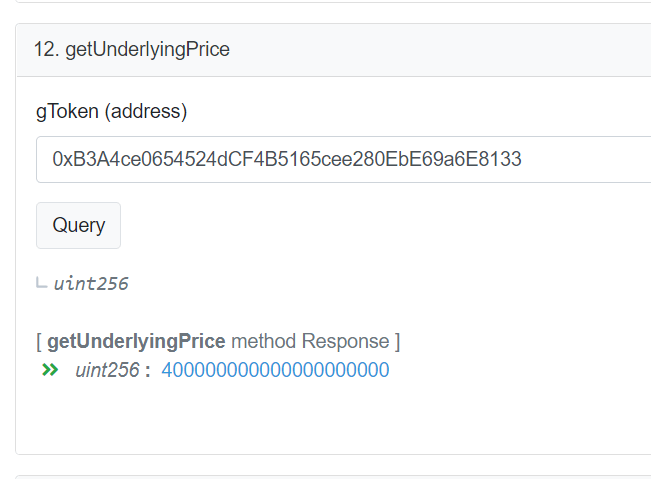This screenshot has height=479, width=651.
Task: Click the Query button
Action: (78, 225)
